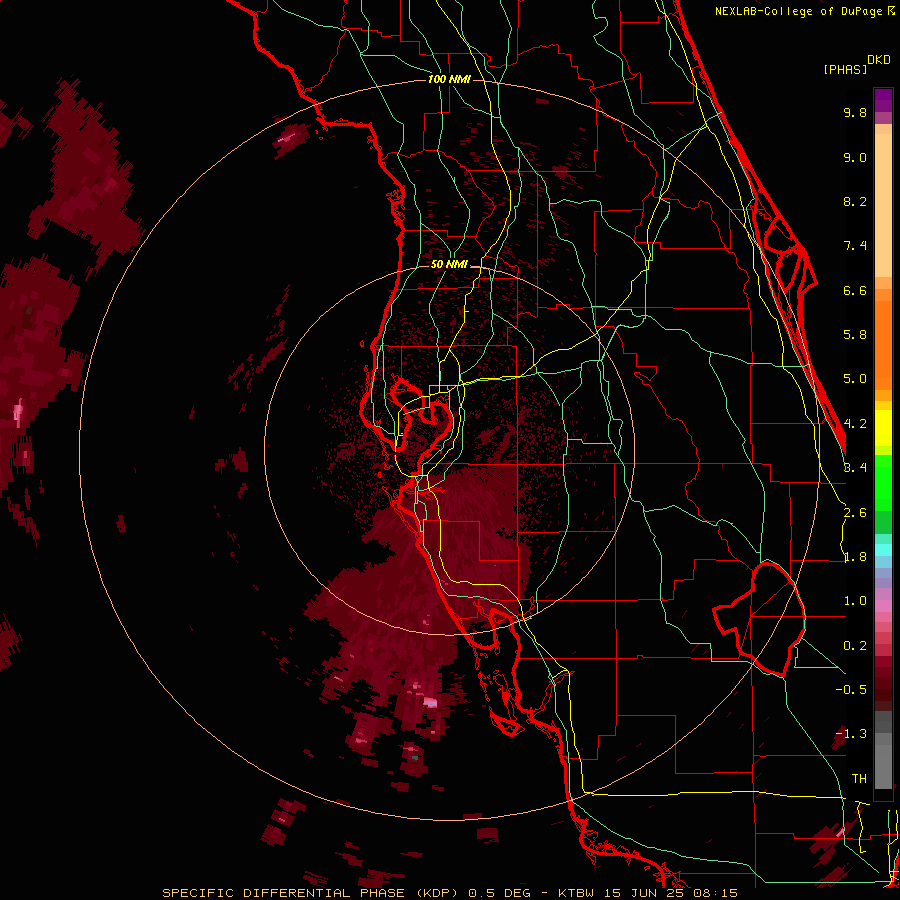Image resolution: width=900 pixels, height=900 pixels.
Task: Click the 6.6 scale label
Action: click(x=855, y=290)
